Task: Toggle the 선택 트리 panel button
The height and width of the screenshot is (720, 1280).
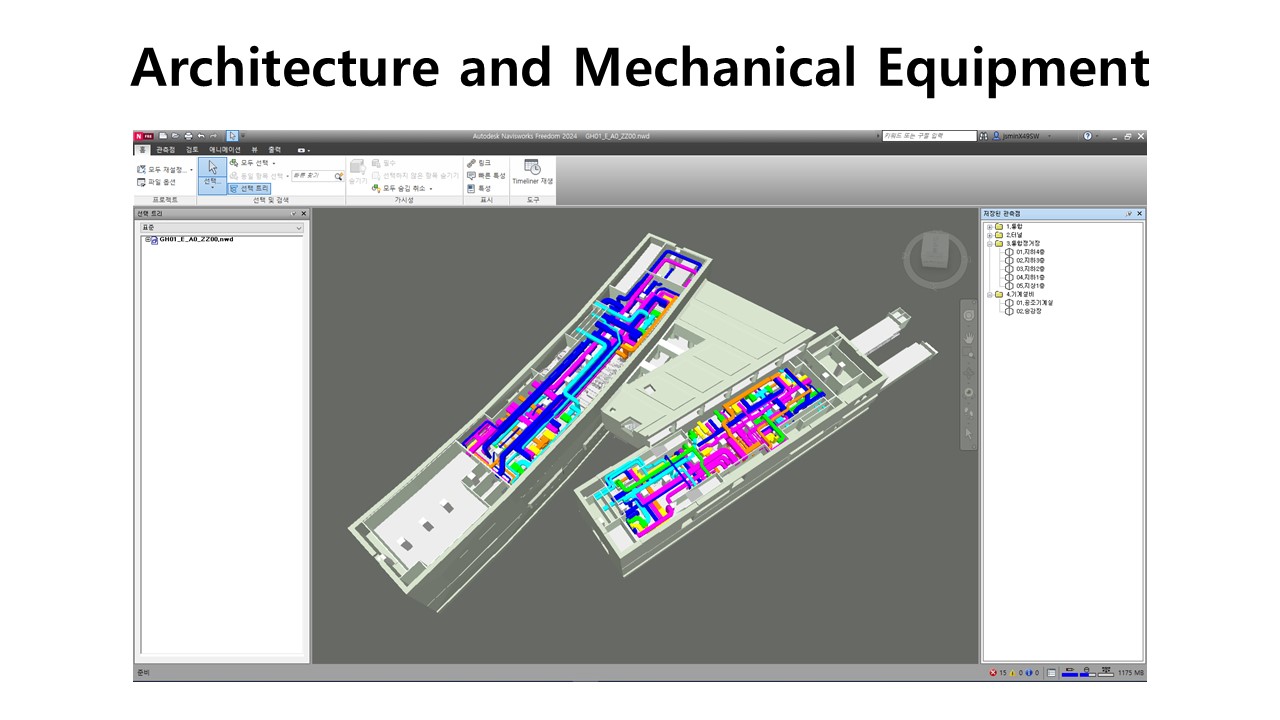Action: point(249,188)
